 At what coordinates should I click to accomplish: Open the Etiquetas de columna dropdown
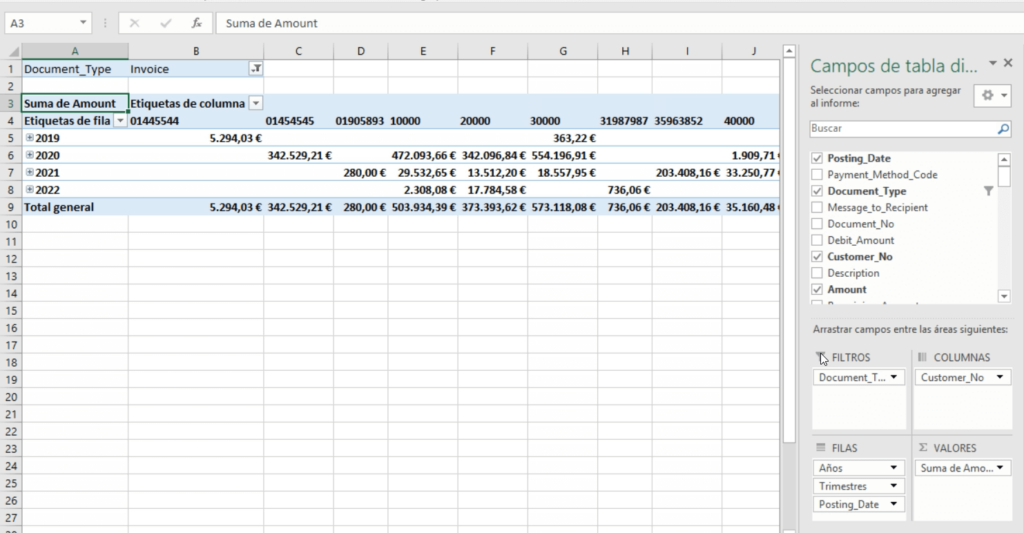(256, 103)
